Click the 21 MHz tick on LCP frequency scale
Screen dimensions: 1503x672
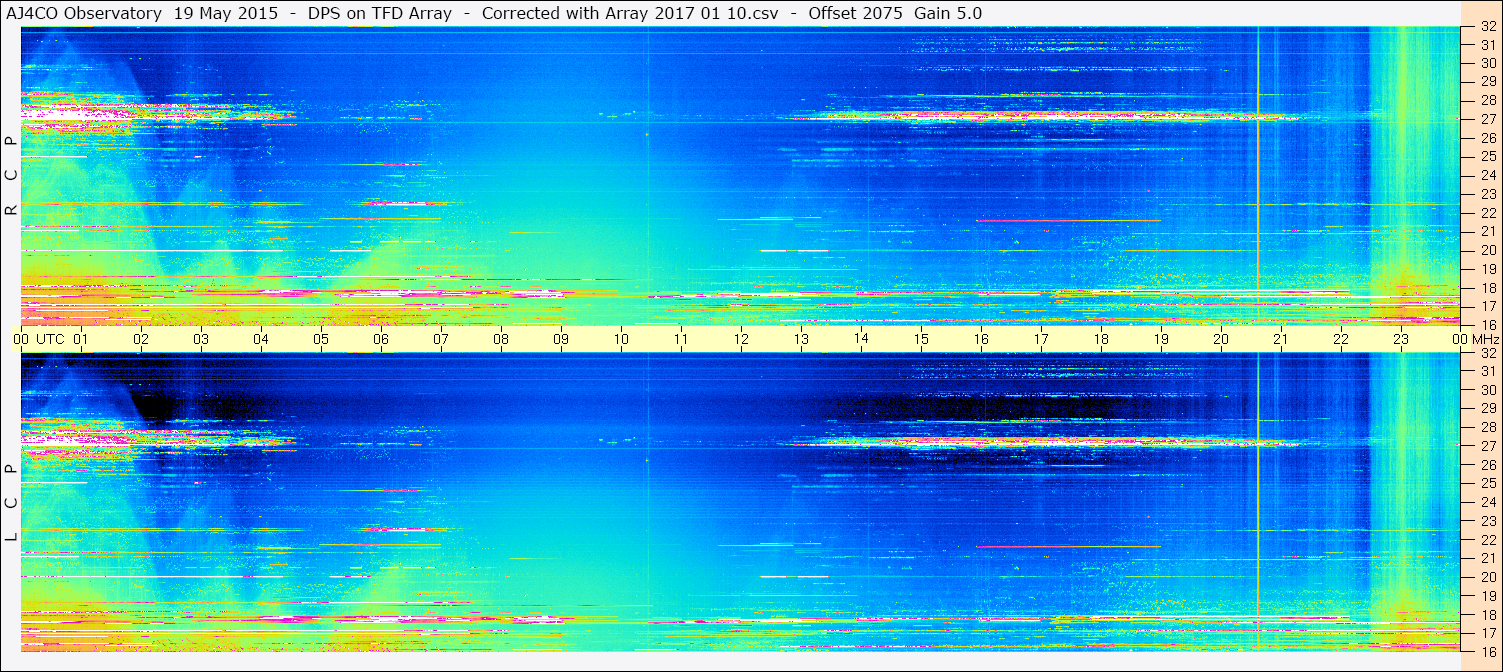(1488, 558)
